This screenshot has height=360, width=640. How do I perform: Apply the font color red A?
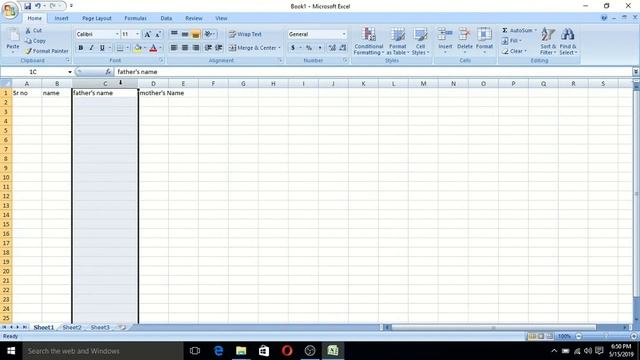click(153, 48)
